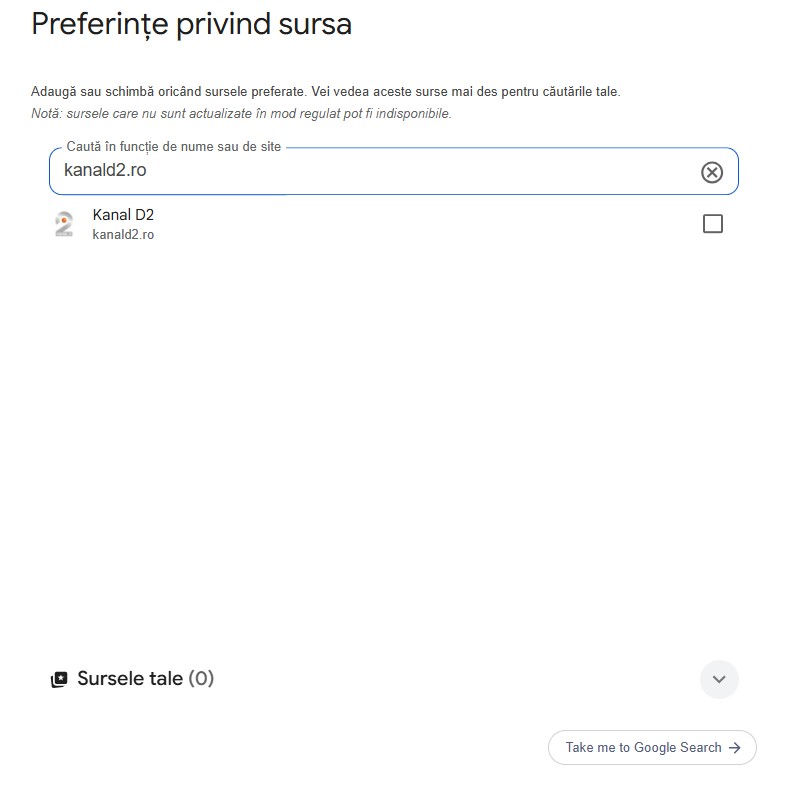The image size is (794, 801).
Task: Clear the search field with the X icon
Action: click(712, 172)
